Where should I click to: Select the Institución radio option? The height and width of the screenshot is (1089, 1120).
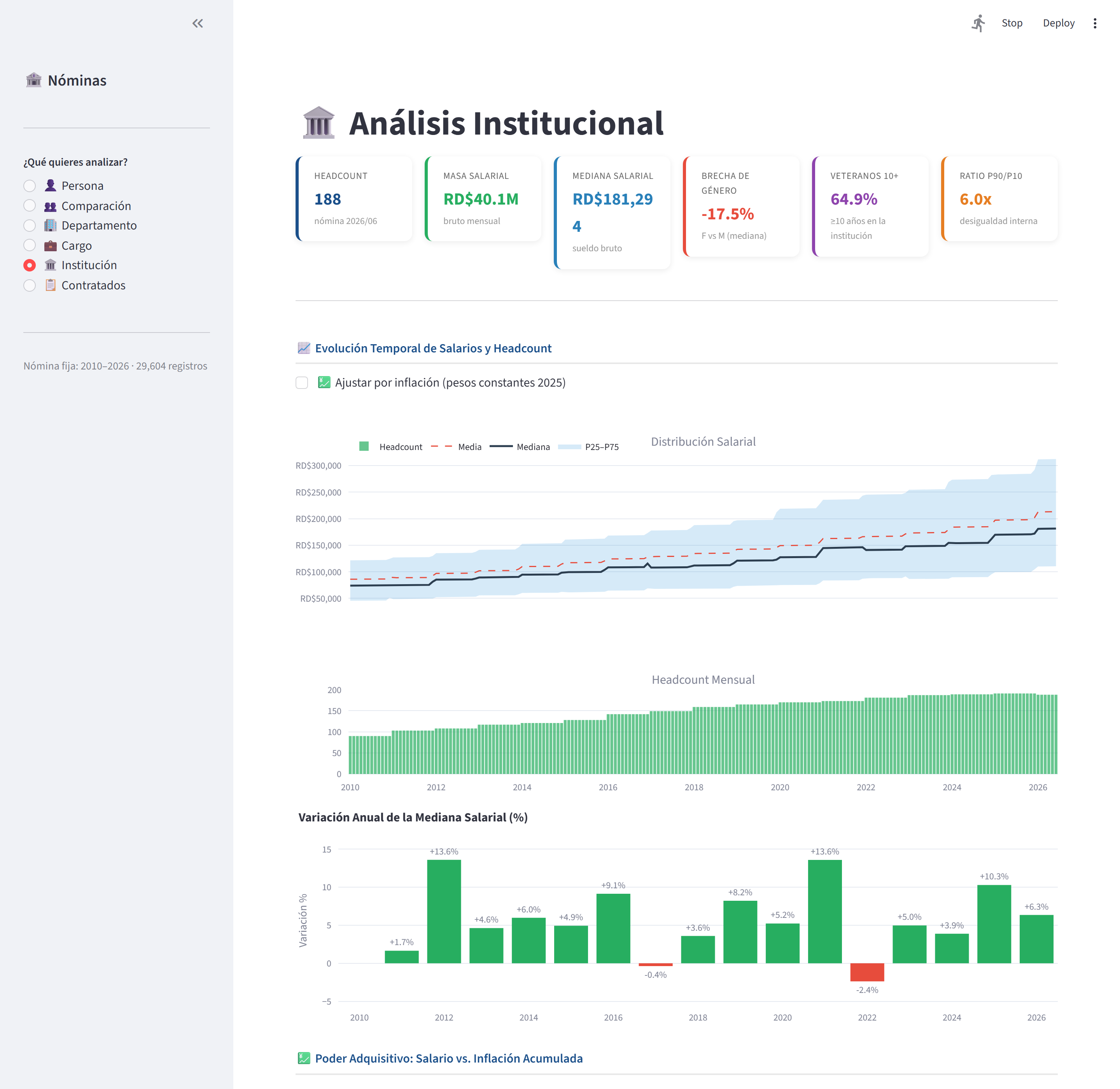pos(30,265)
